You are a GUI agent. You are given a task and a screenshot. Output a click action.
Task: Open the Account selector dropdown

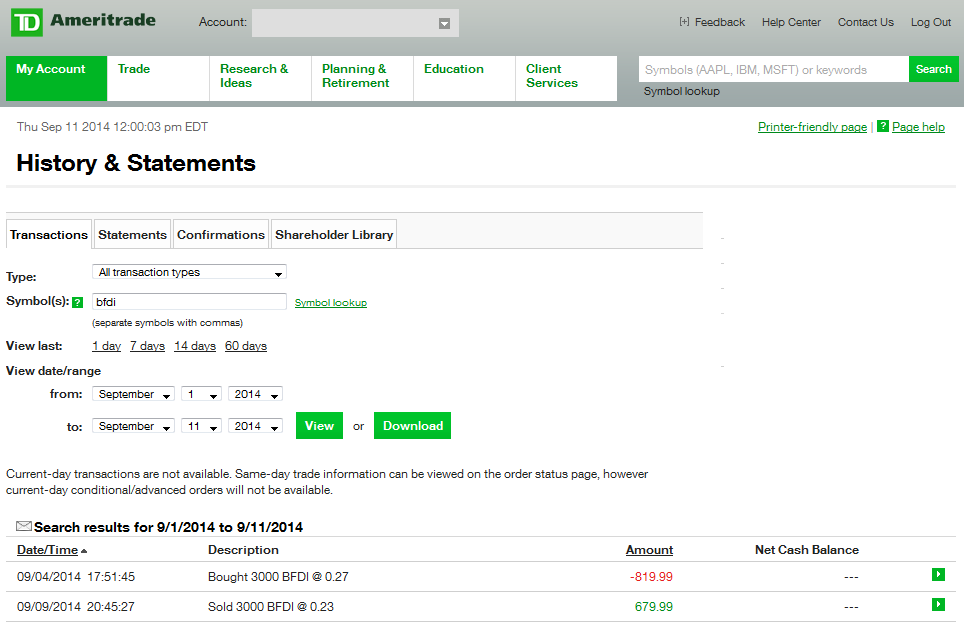[355, 23]
